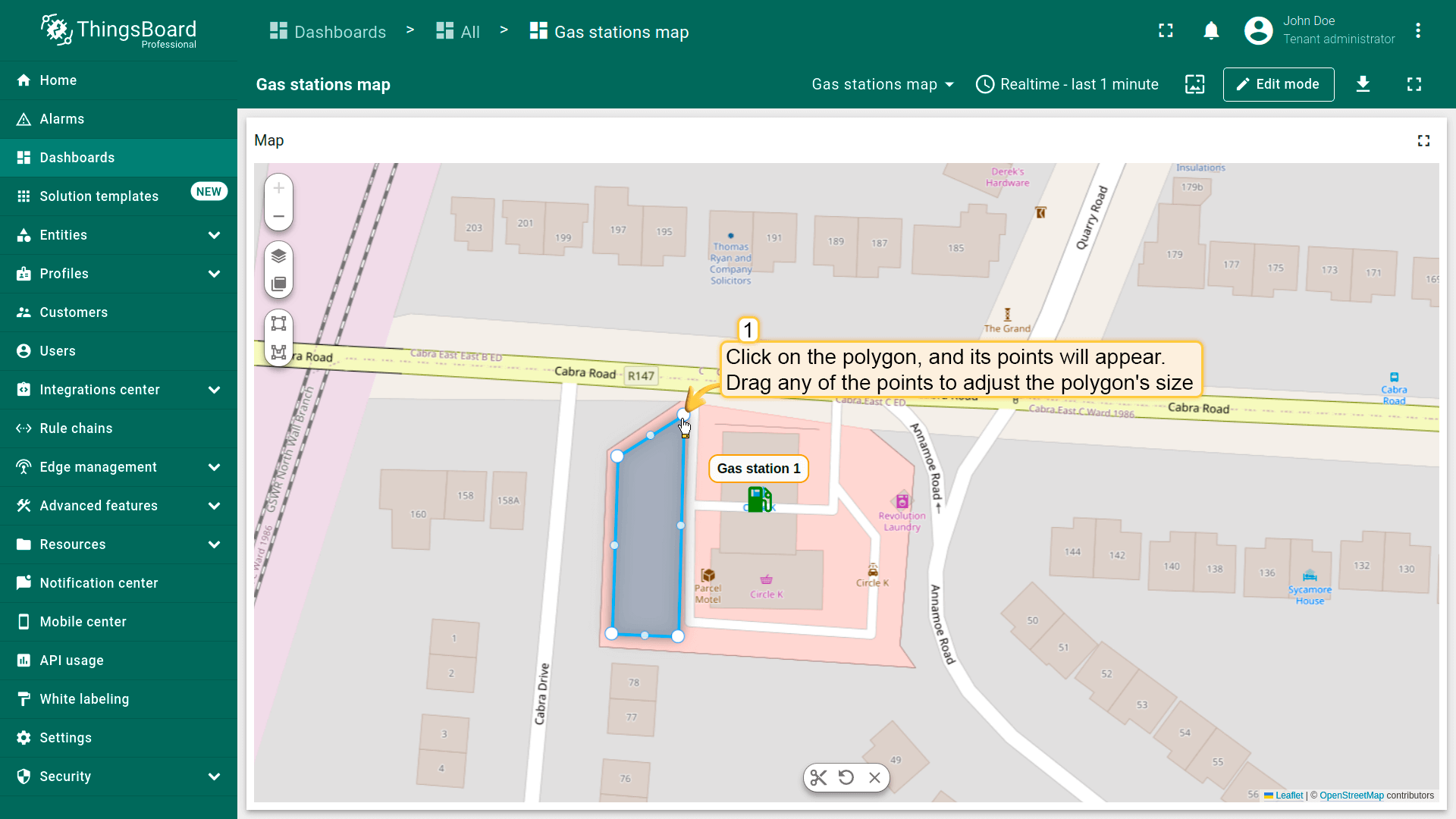
Task: Click the green gas station marker
Action: (759, 499)
